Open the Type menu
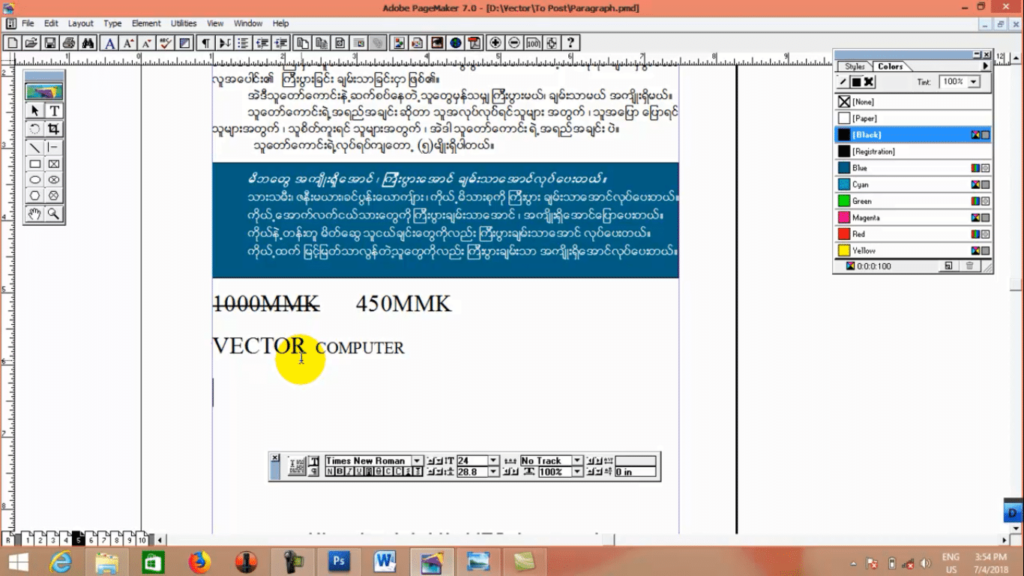This screenshot has width=1024, height=576. coord(112,23)
